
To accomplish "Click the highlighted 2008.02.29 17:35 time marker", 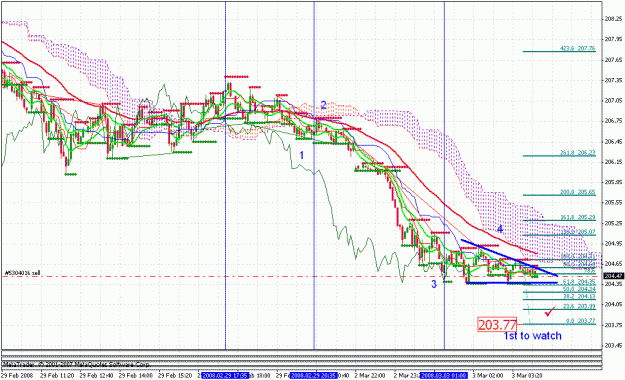I will point(225,376).
